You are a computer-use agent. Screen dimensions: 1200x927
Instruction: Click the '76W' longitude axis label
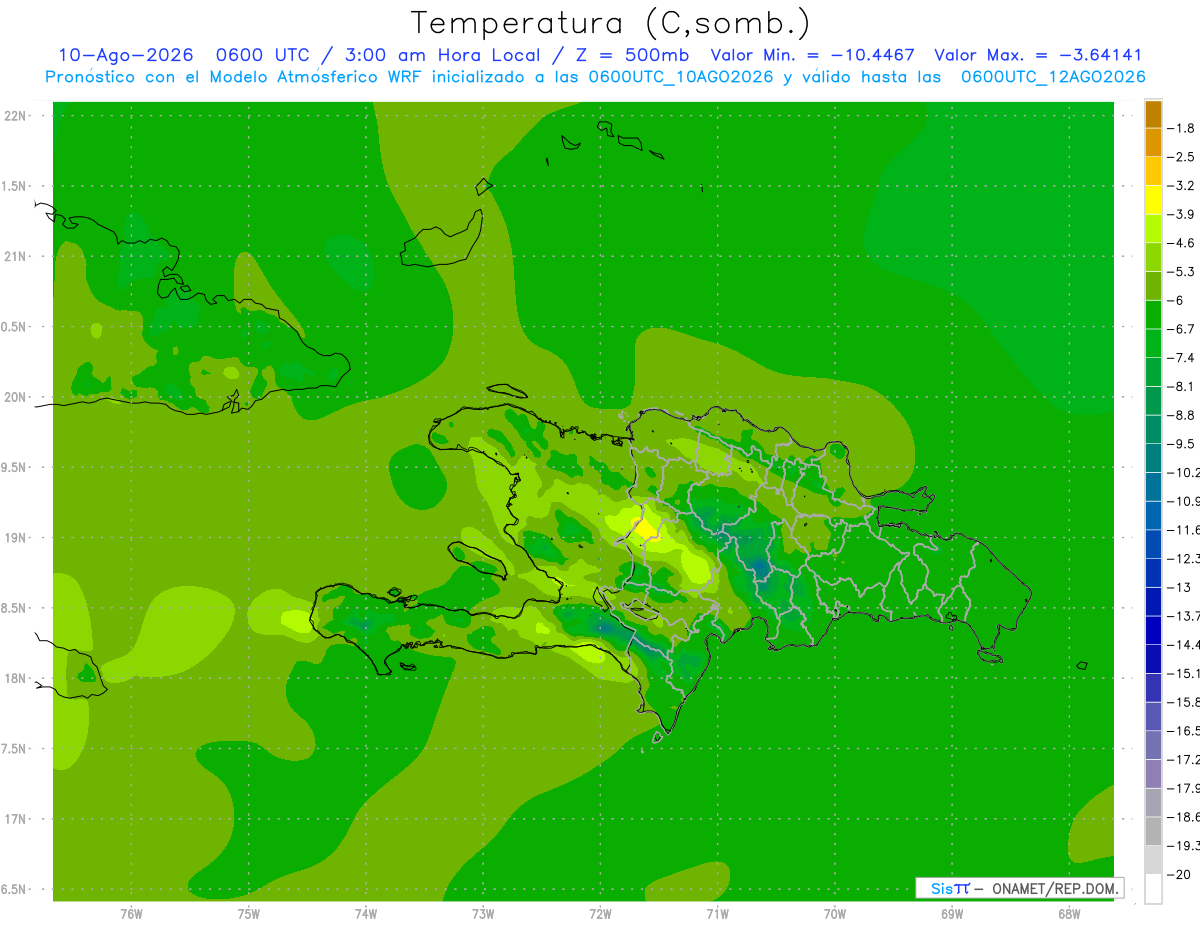[x=131, y=914]
